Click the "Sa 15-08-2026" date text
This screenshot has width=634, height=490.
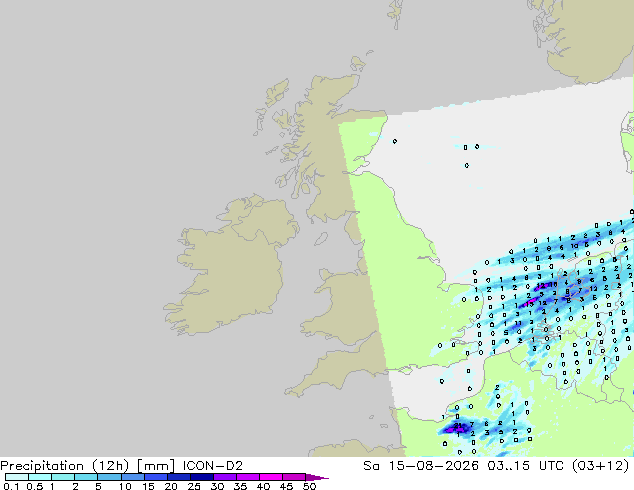pyautogui.click(x=421, y=466)
